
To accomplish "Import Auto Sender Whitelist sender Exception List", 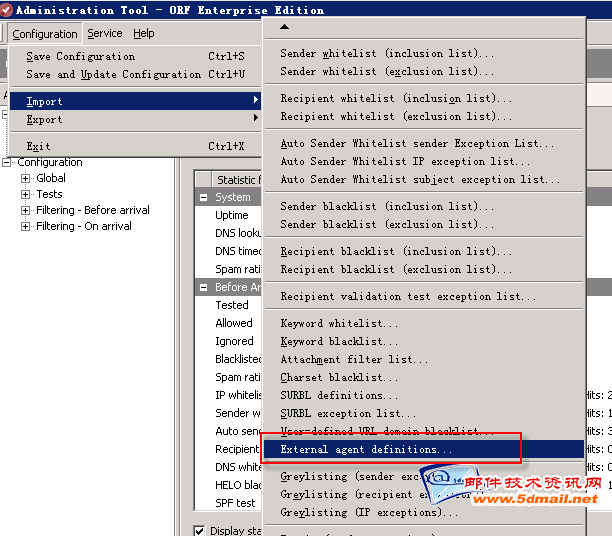I will click(424, 143).
